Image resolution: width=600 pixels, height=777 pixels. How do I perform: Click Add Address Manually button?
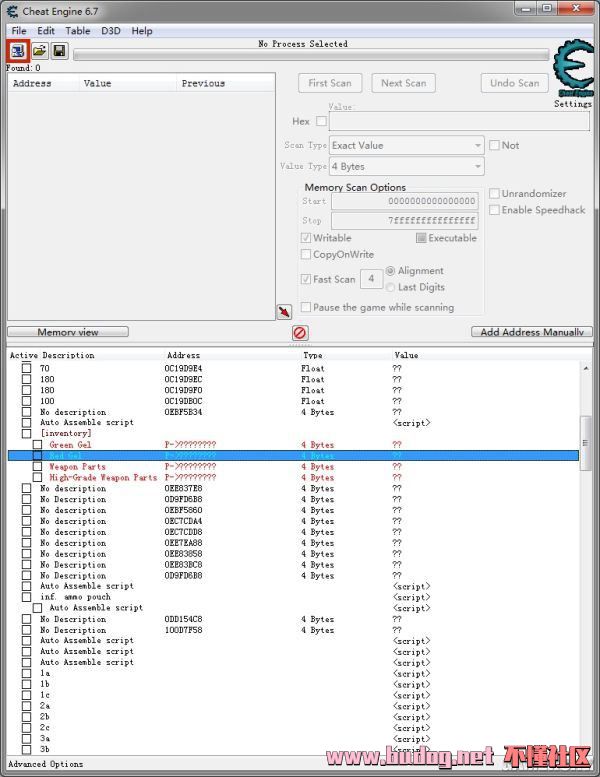(x=532, y=332)
